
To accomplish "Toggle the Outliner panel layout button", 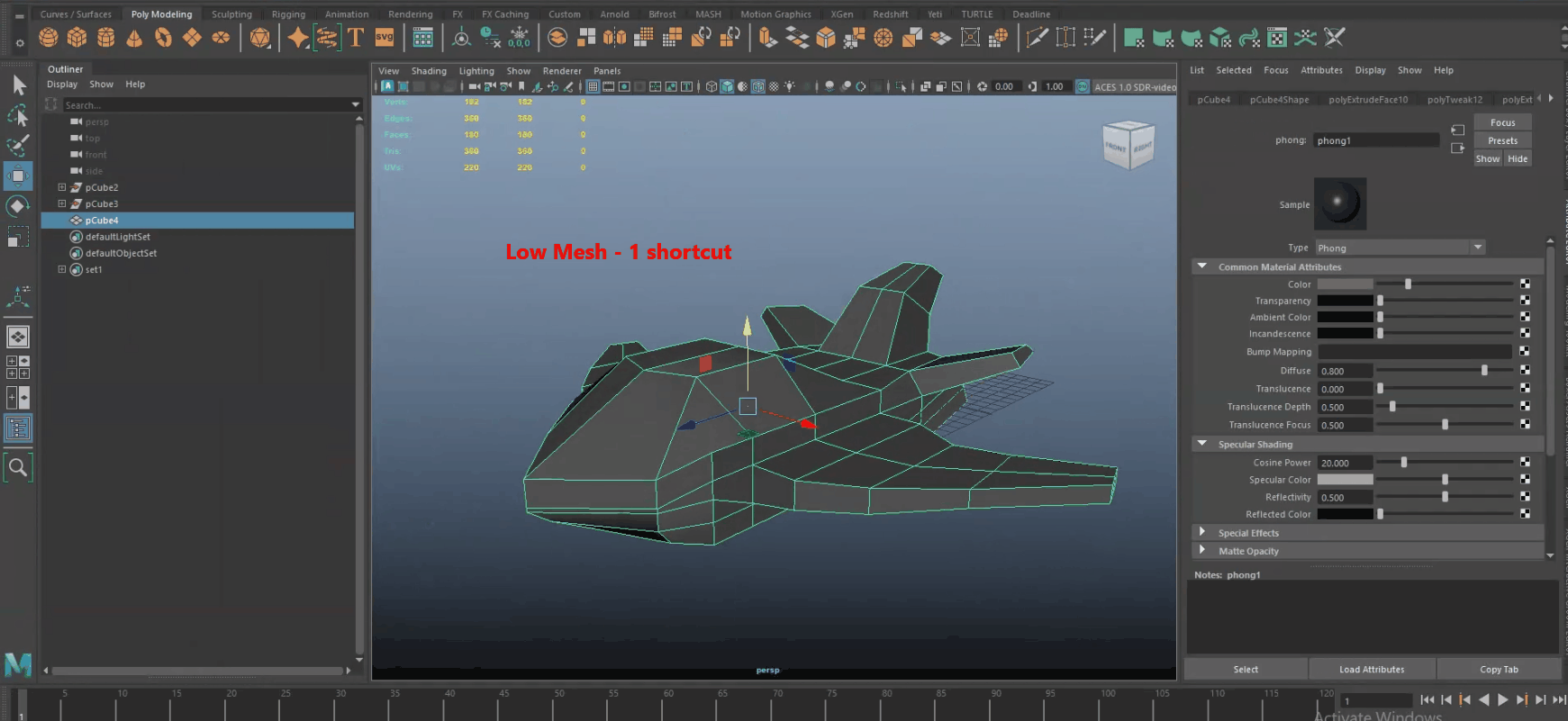I will (18, 428).
